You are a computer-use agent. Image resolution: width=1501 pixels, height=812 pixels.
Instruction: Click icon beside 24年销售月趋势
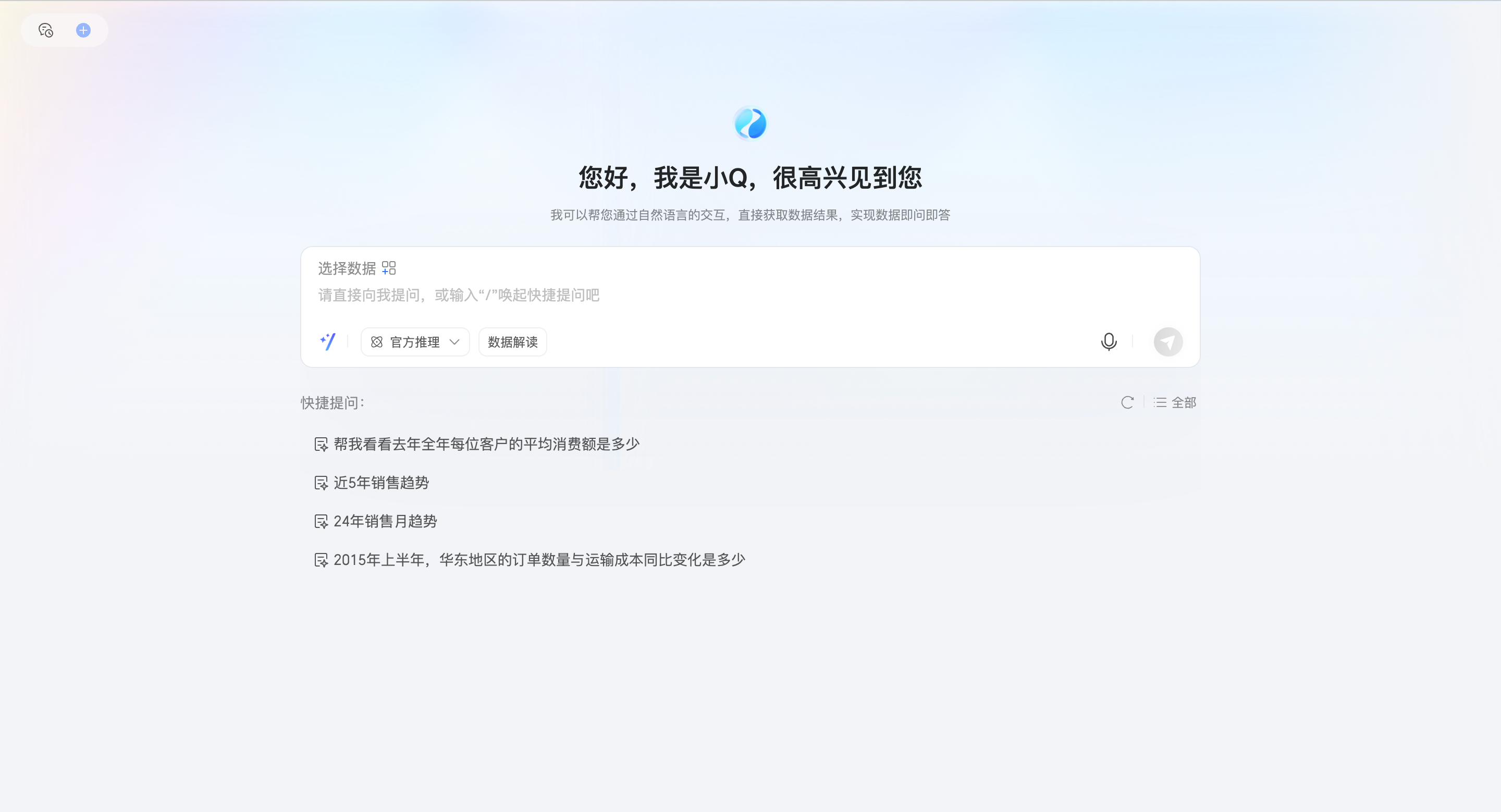click(x=321, y=521)
